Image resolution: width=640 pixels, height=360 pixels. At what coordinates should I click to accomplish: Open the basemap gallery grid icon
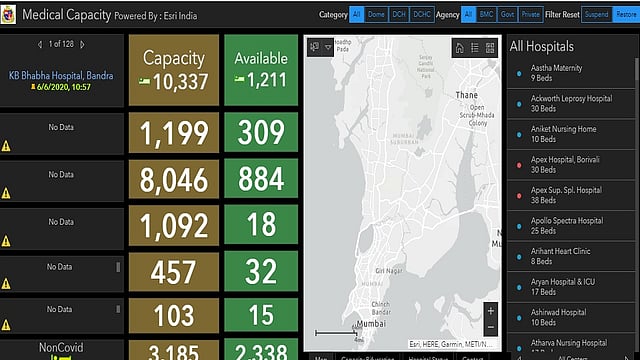coord(490,48)
